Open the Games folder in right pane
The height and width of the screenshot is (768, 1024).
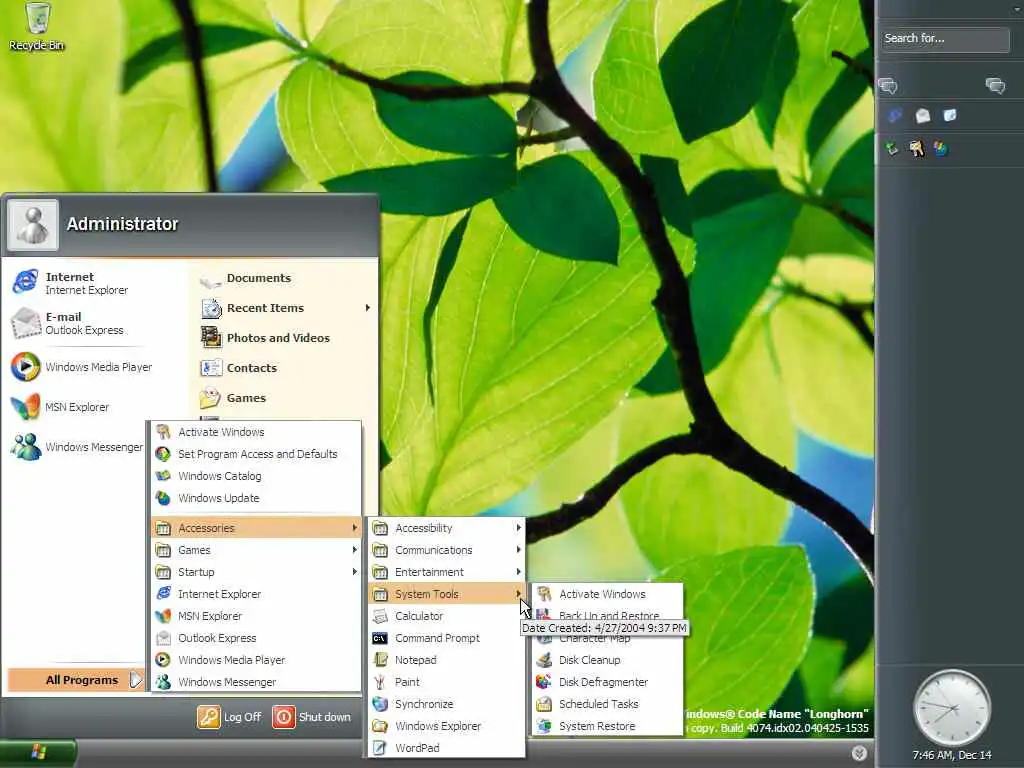pyautogui.click(x=233, y=398)
